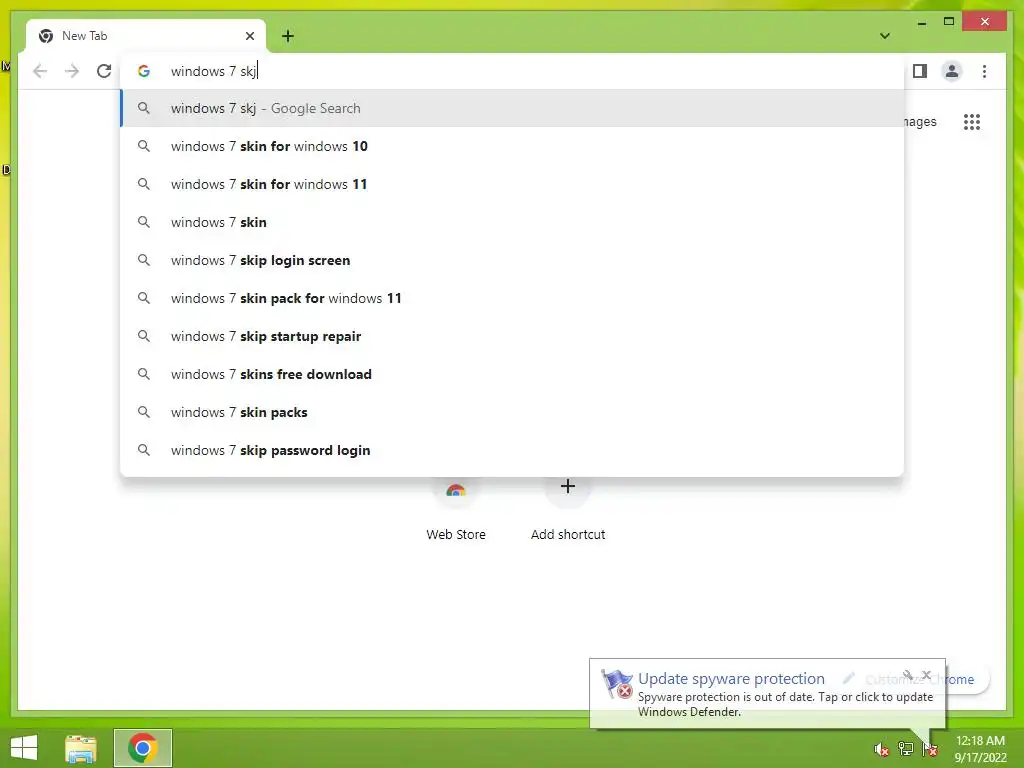Choose 'windows 7 skin for windows 10' suggestion
1024x768 pixels.
point(512,146)
